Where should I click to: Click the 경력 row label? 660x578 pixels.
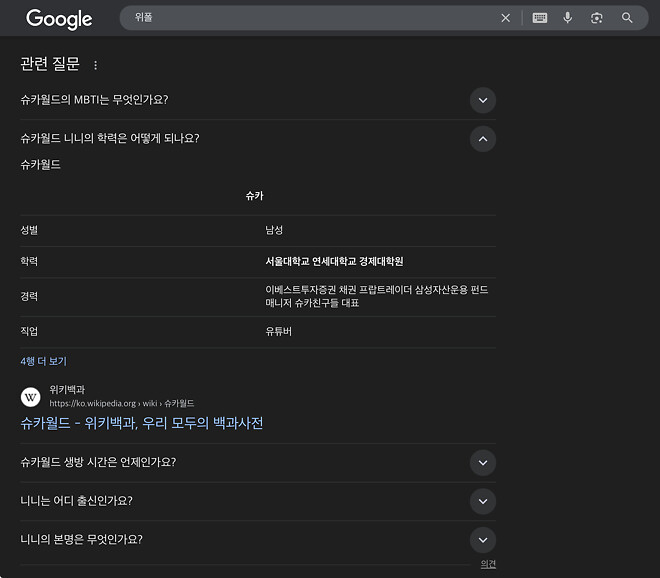[x=29, y=296]
